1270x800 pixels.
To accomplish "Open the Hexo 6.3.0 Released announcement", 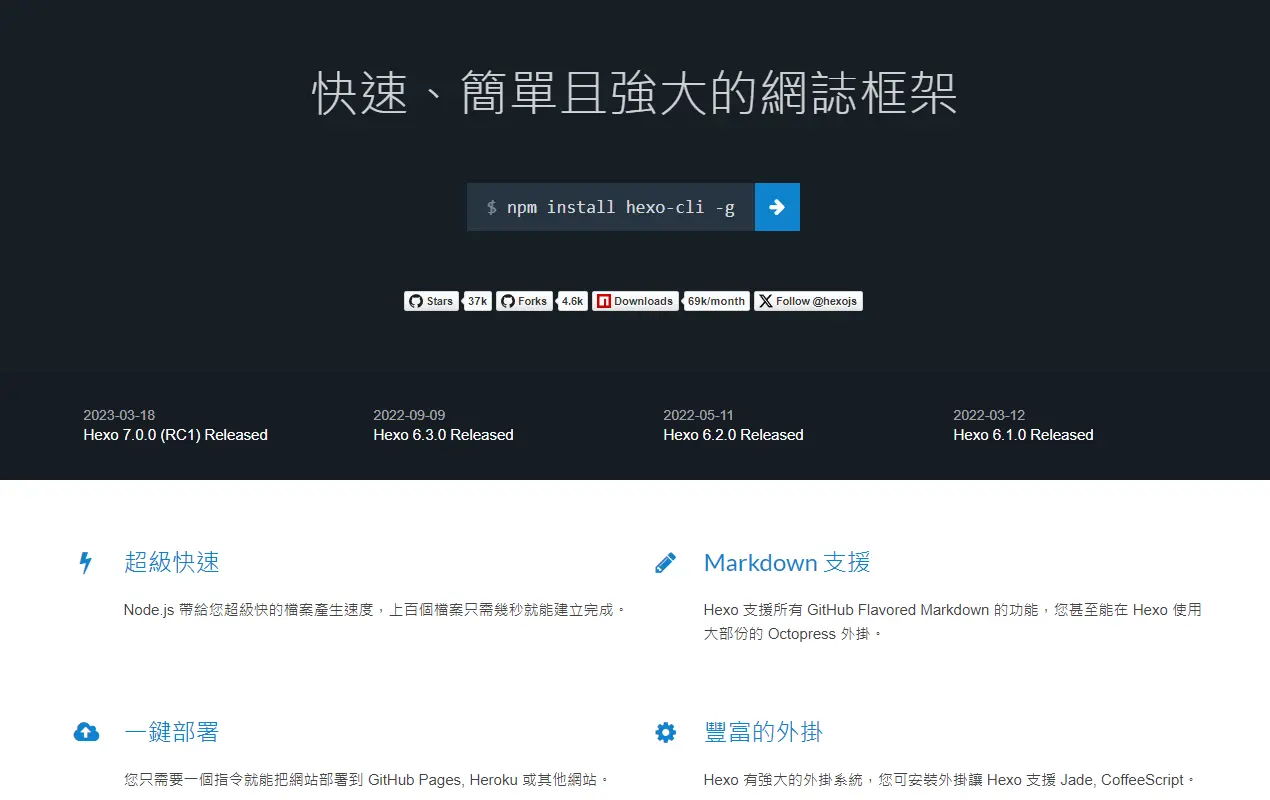I will coord(443,435).
